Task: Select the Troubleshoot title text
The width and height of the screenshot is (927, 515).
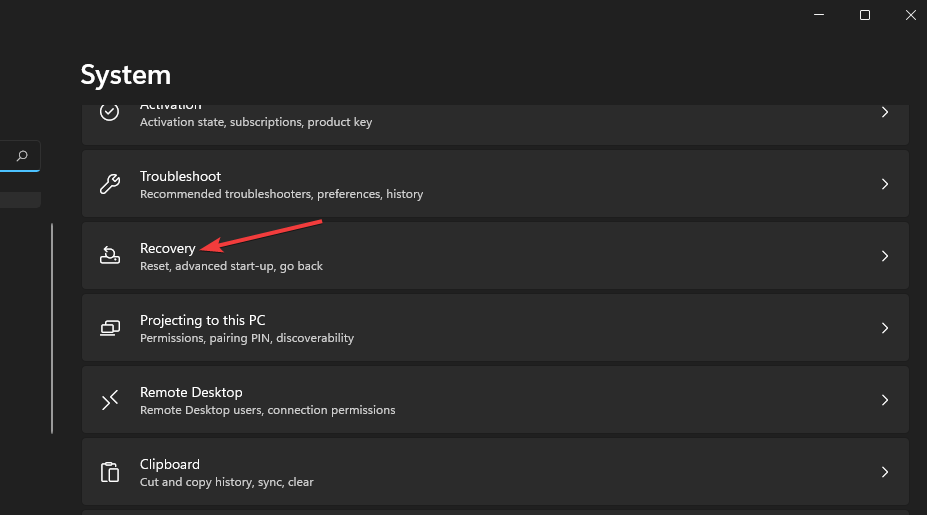Action: point(180,176)
